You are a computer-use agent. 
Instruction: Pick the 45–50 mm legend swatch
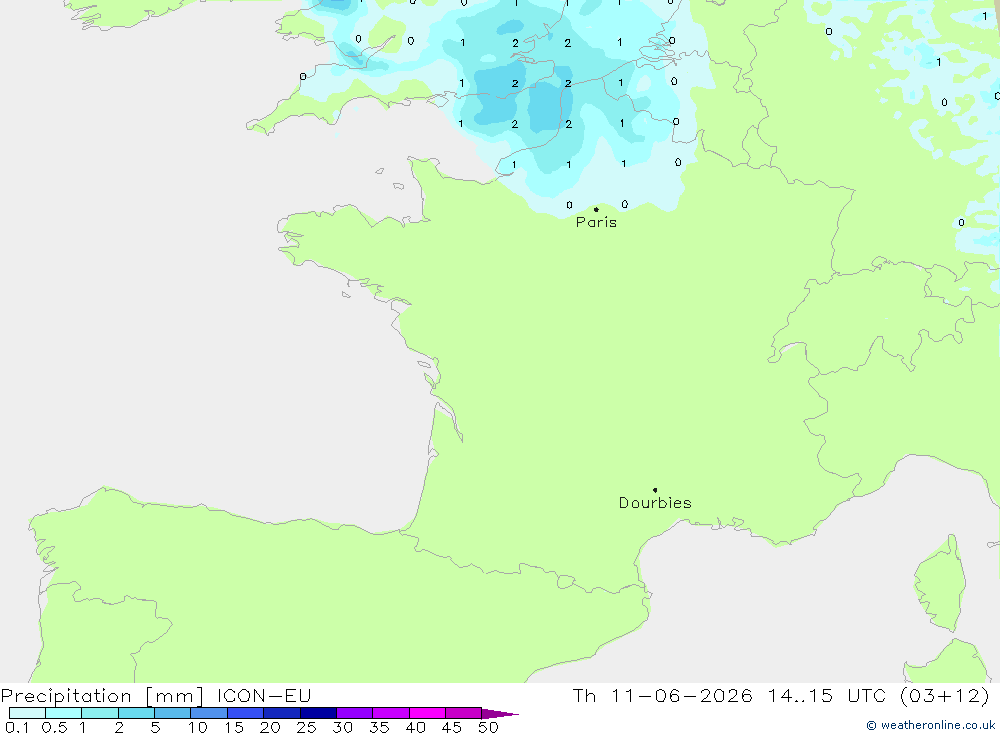(464, 713)
